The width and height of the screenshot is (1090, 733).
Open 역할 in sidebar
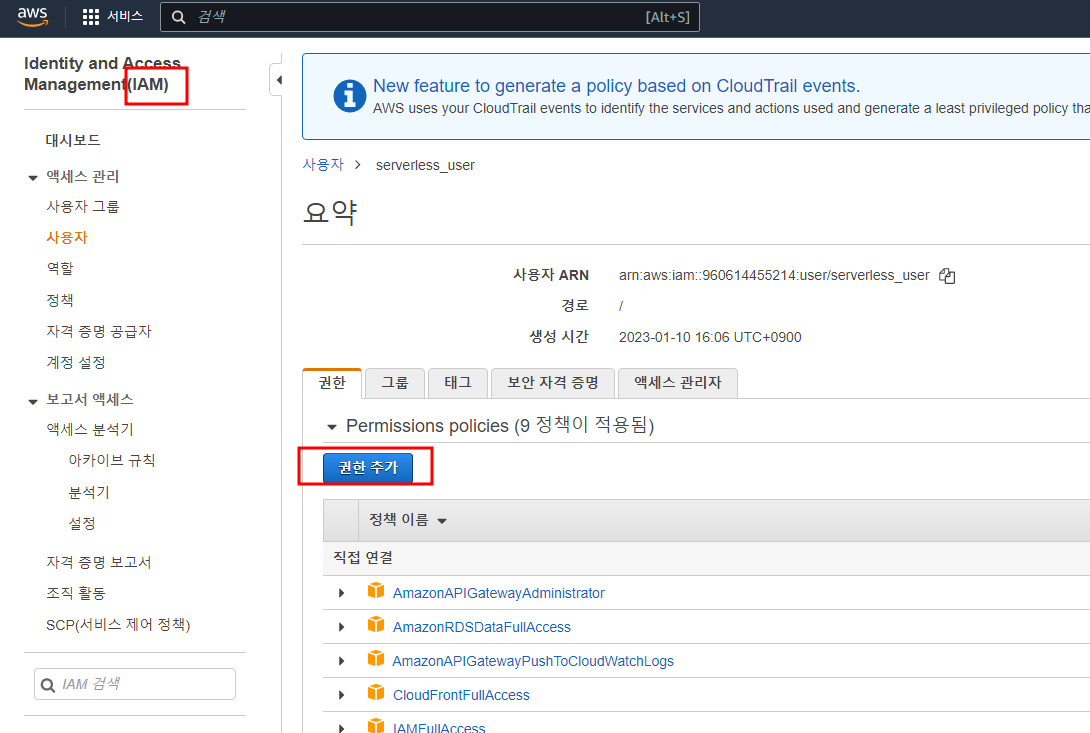click(60, 268)
